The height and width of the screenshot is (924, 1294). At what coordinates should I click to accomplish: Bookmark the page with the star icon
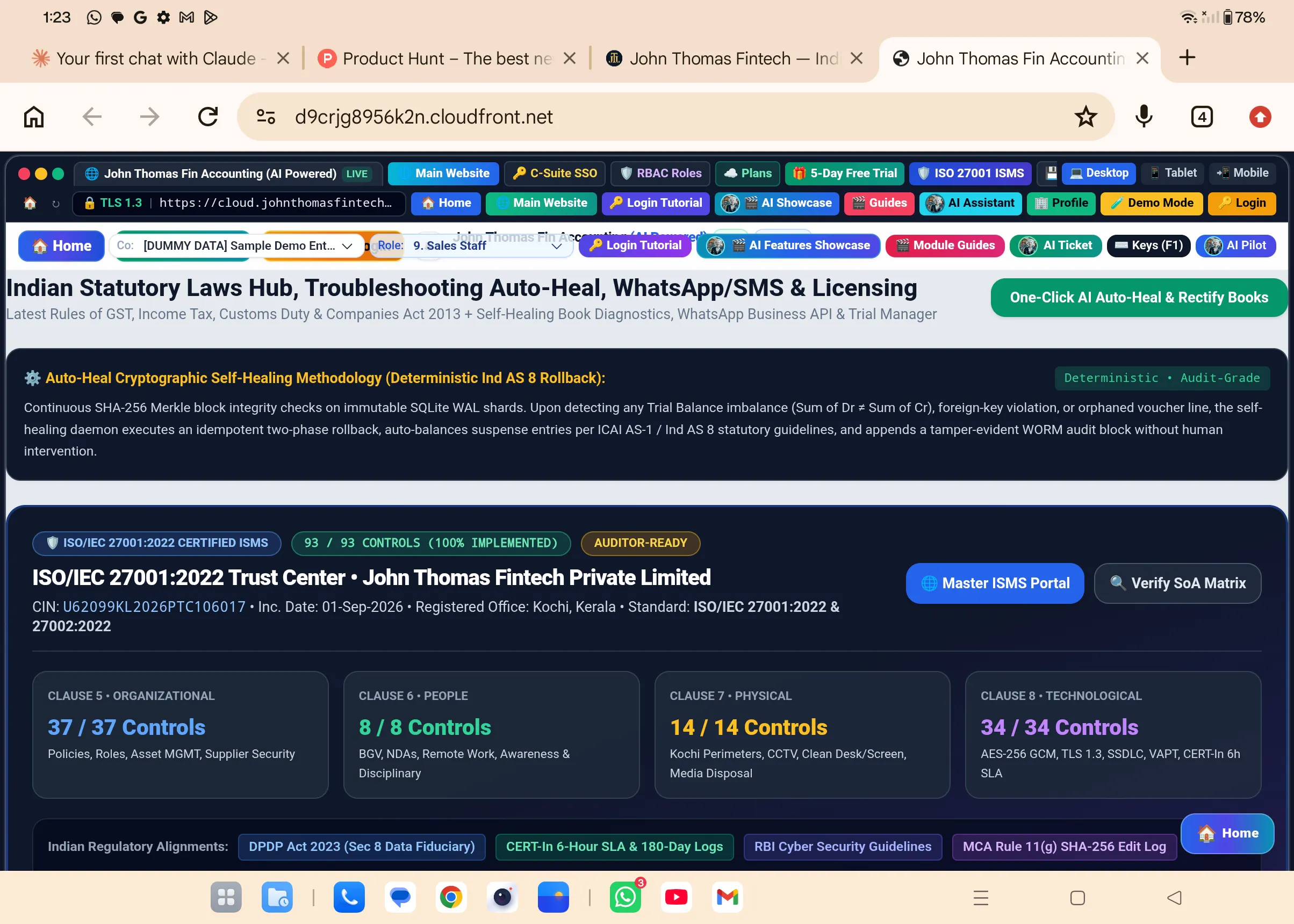click(x=1085, y=117)
